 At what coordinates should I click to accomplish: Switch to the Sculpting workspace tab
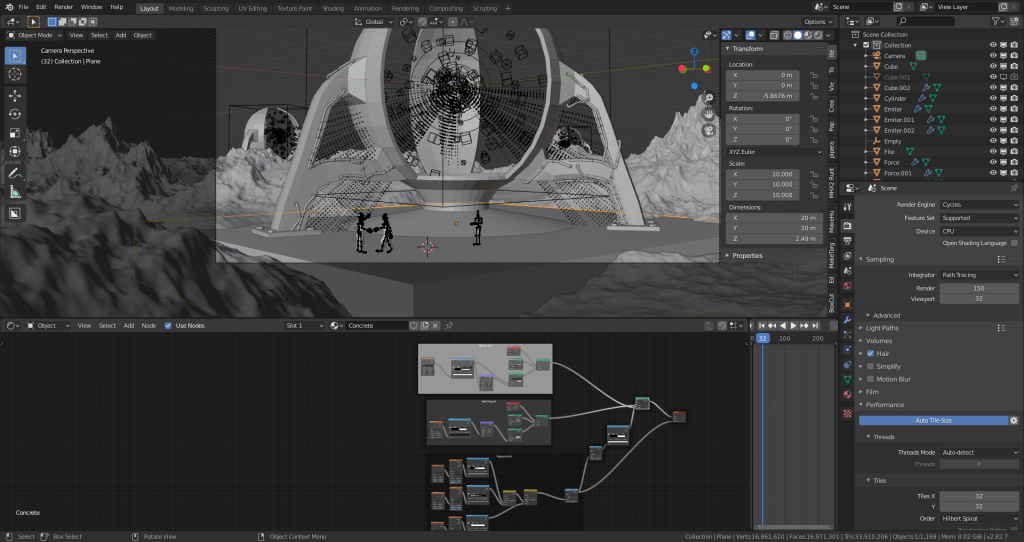point(216,8)
